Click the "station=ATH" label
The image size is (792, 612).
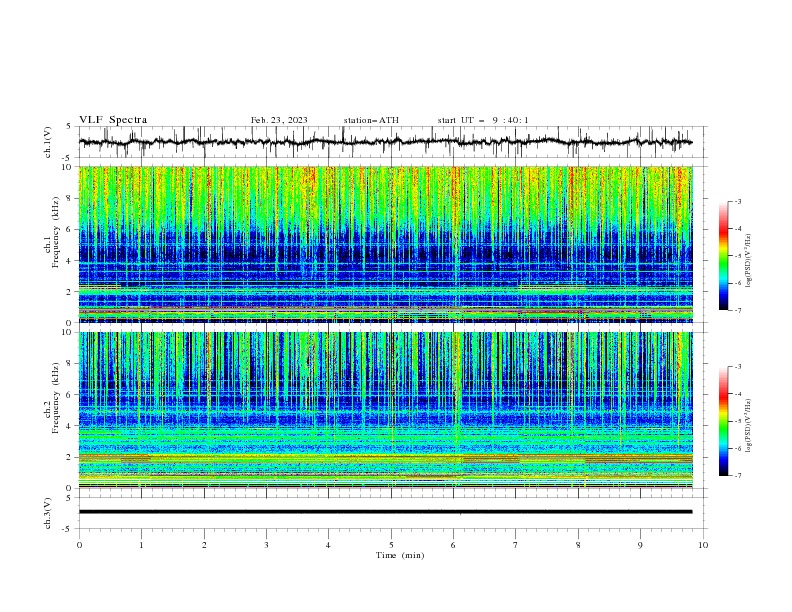(x=371, y=120)
